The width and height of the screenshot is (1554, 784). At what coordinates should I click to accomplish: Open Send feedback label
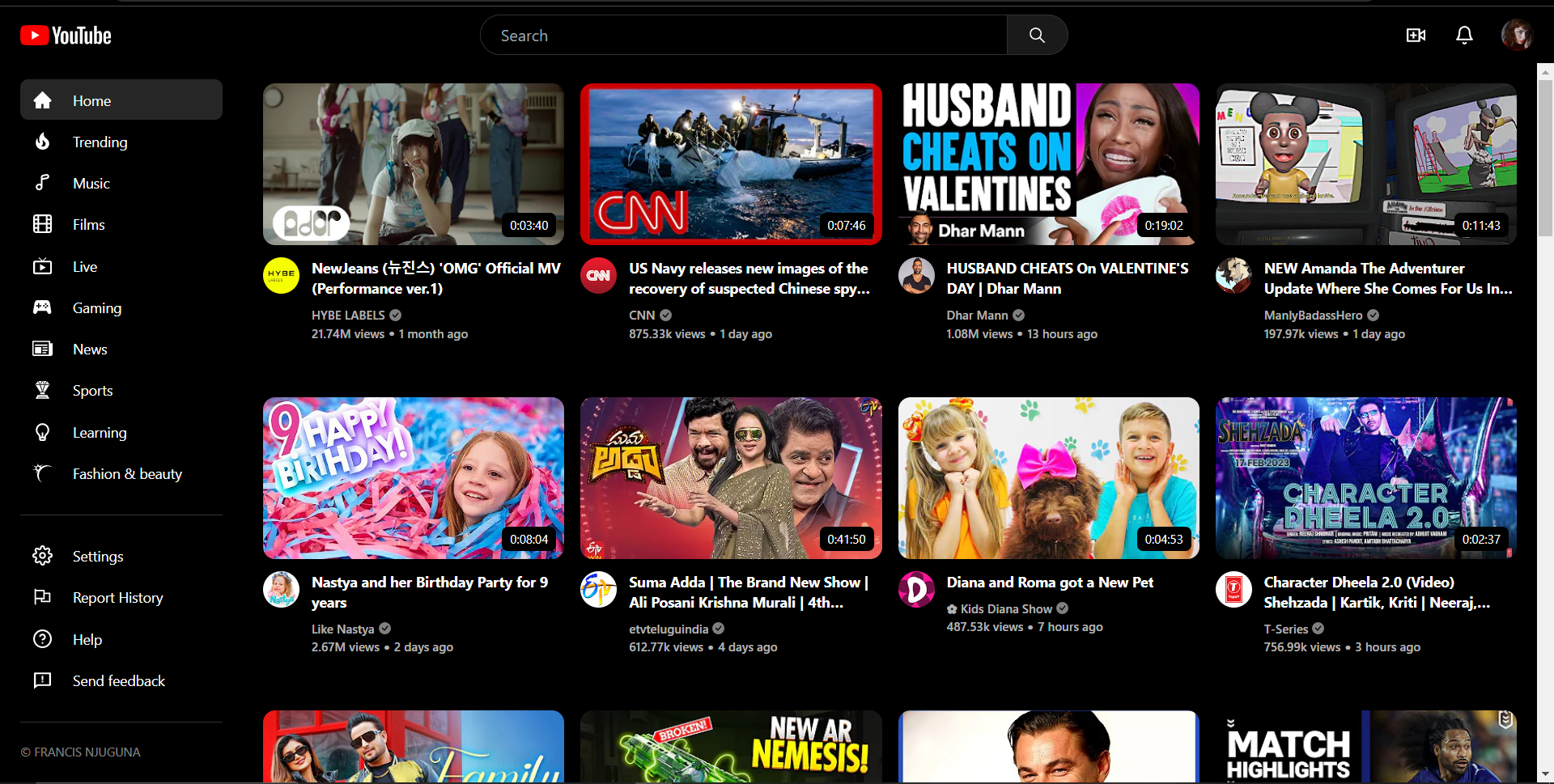[118, 681]
